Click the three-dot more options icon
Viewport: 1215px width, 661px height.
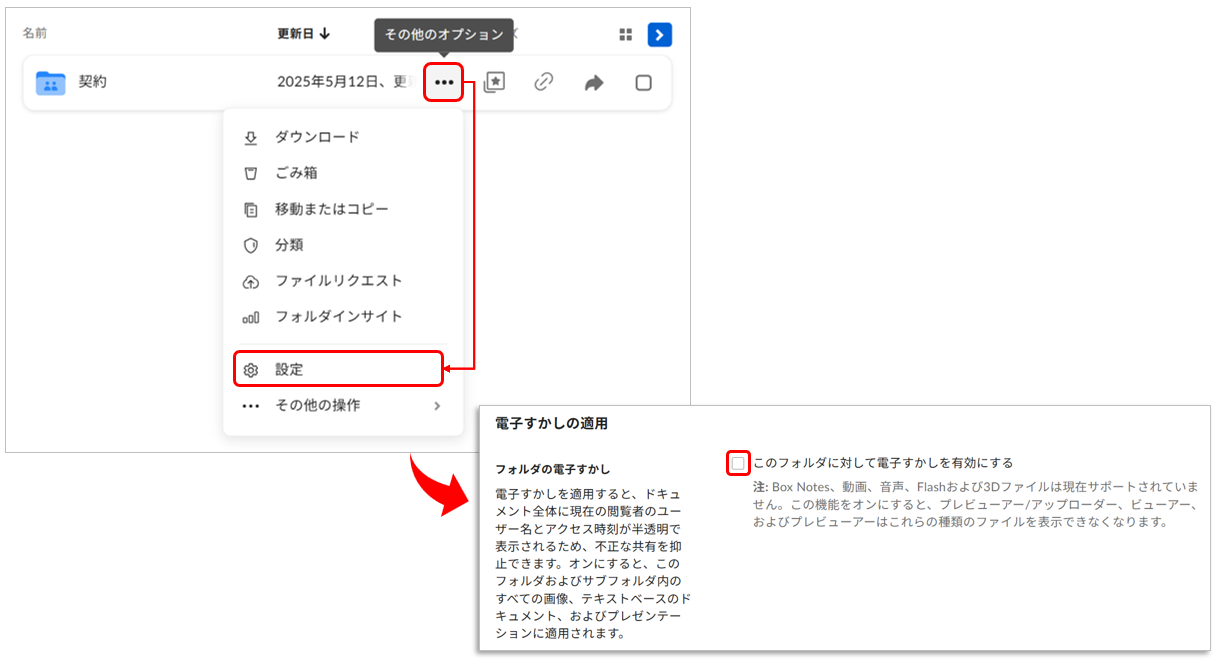pyautogui.click(x=443, y=82)
